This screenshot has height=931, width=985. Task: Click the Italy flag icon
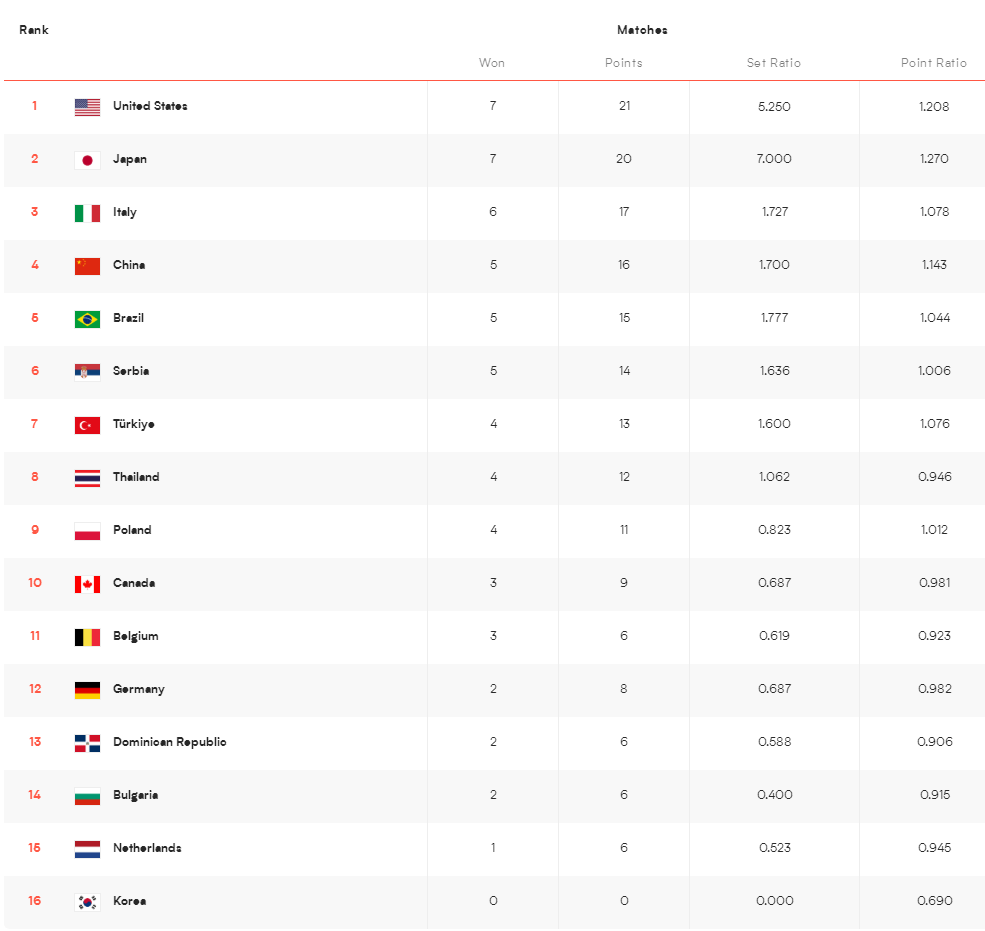[87, 214]
